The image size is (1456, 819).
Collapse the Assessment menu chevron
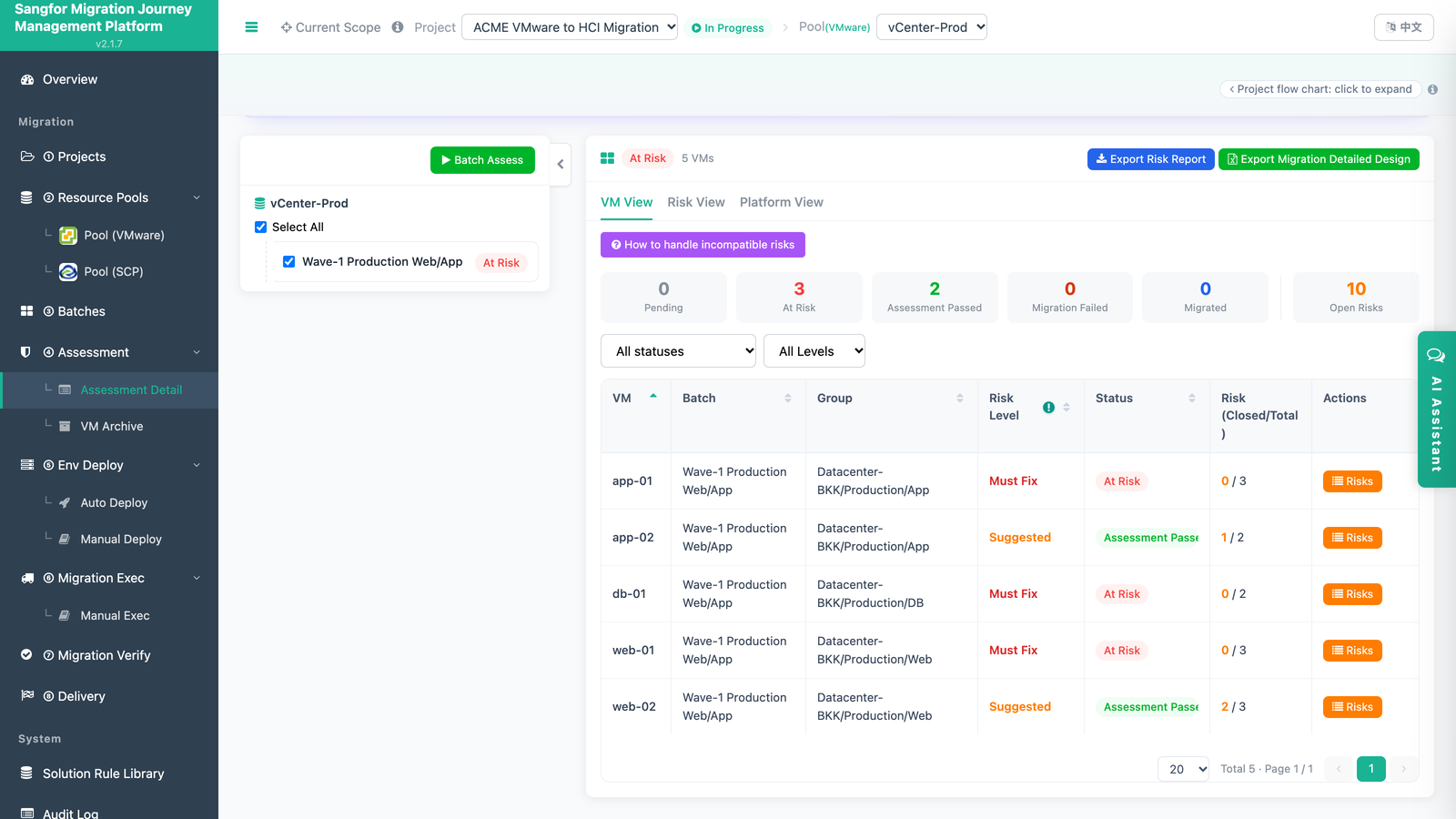click(197, 352)
